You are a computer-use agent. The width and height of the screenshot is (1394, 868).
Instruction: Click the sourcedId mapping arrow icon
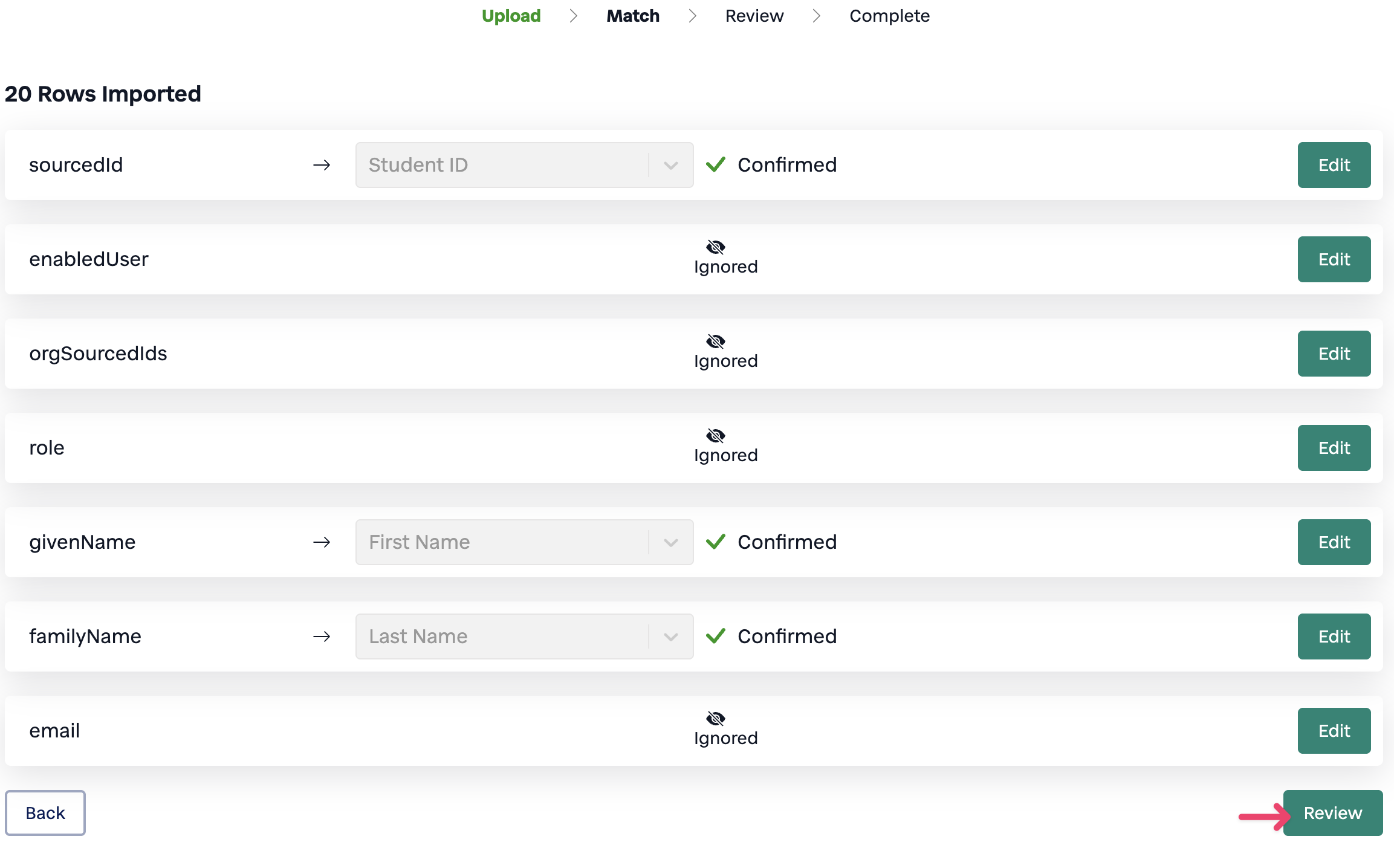point(322,165)
